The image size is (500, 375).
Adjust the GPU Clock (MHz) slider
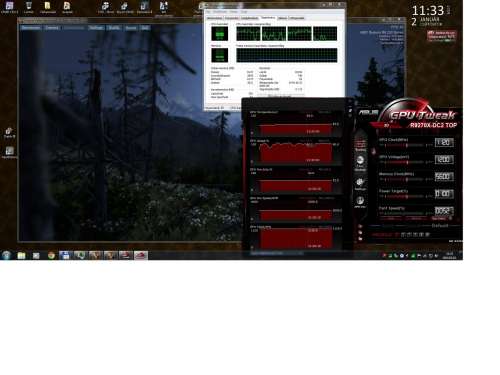click(x=406, y=145)
